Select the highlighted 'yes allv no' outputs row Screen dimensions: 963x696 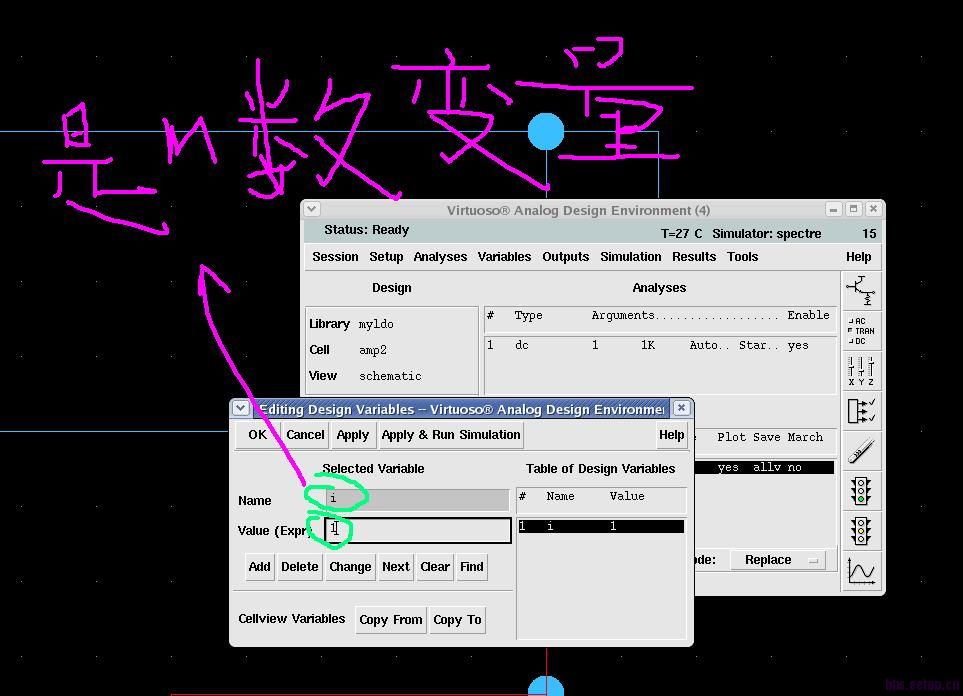point(764,467)
